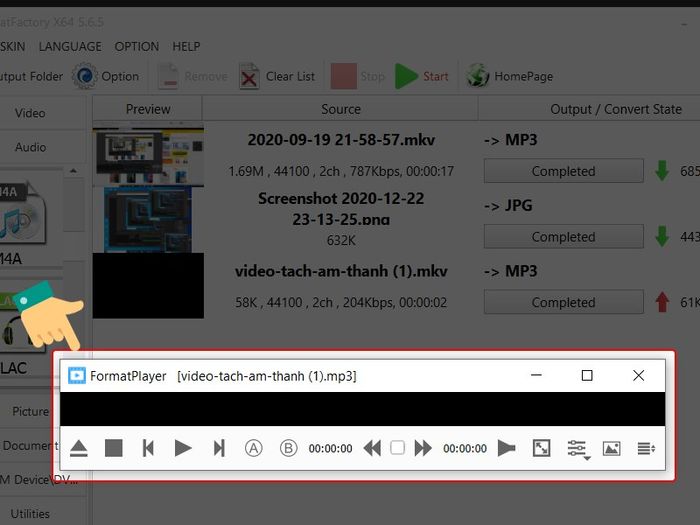
Task: Click Completed bar for 2020-09-19 mkv
Action: tap(563, 171)
